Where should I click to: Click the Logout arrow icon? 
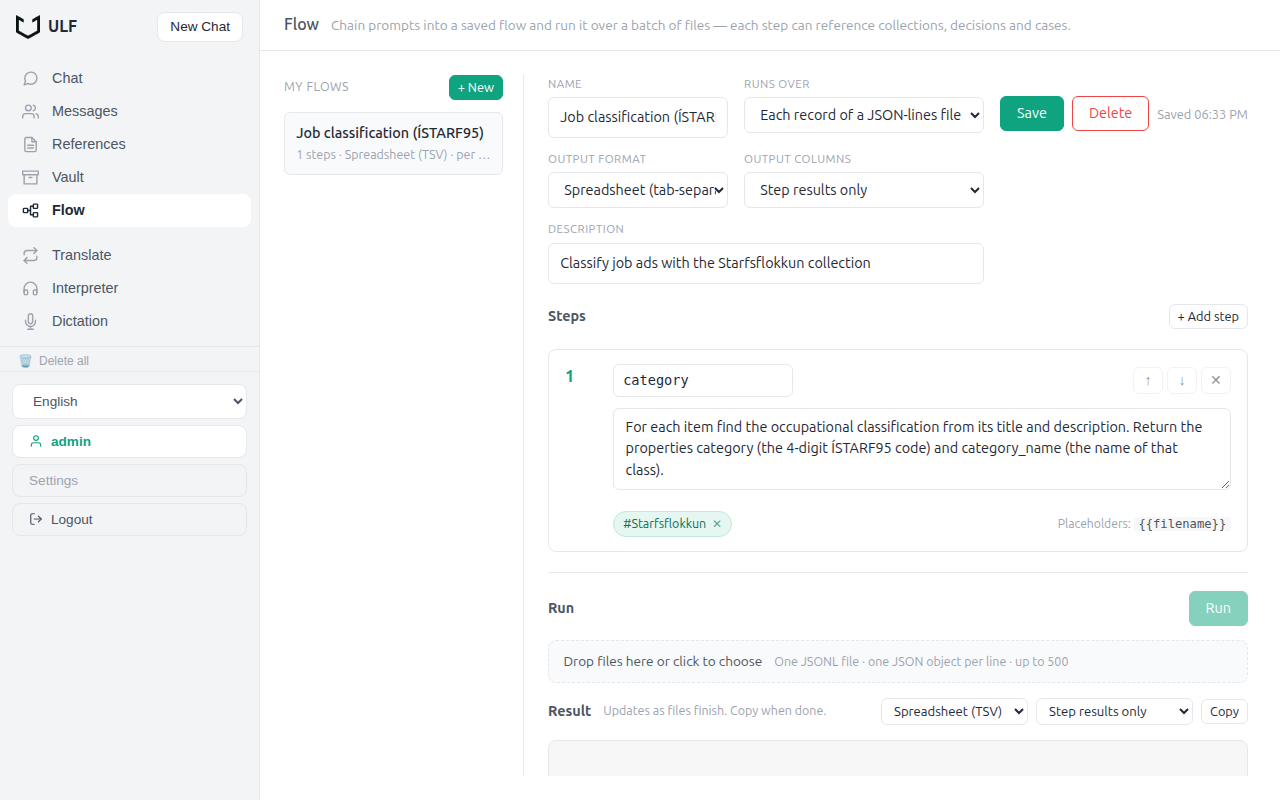[37, 519]
